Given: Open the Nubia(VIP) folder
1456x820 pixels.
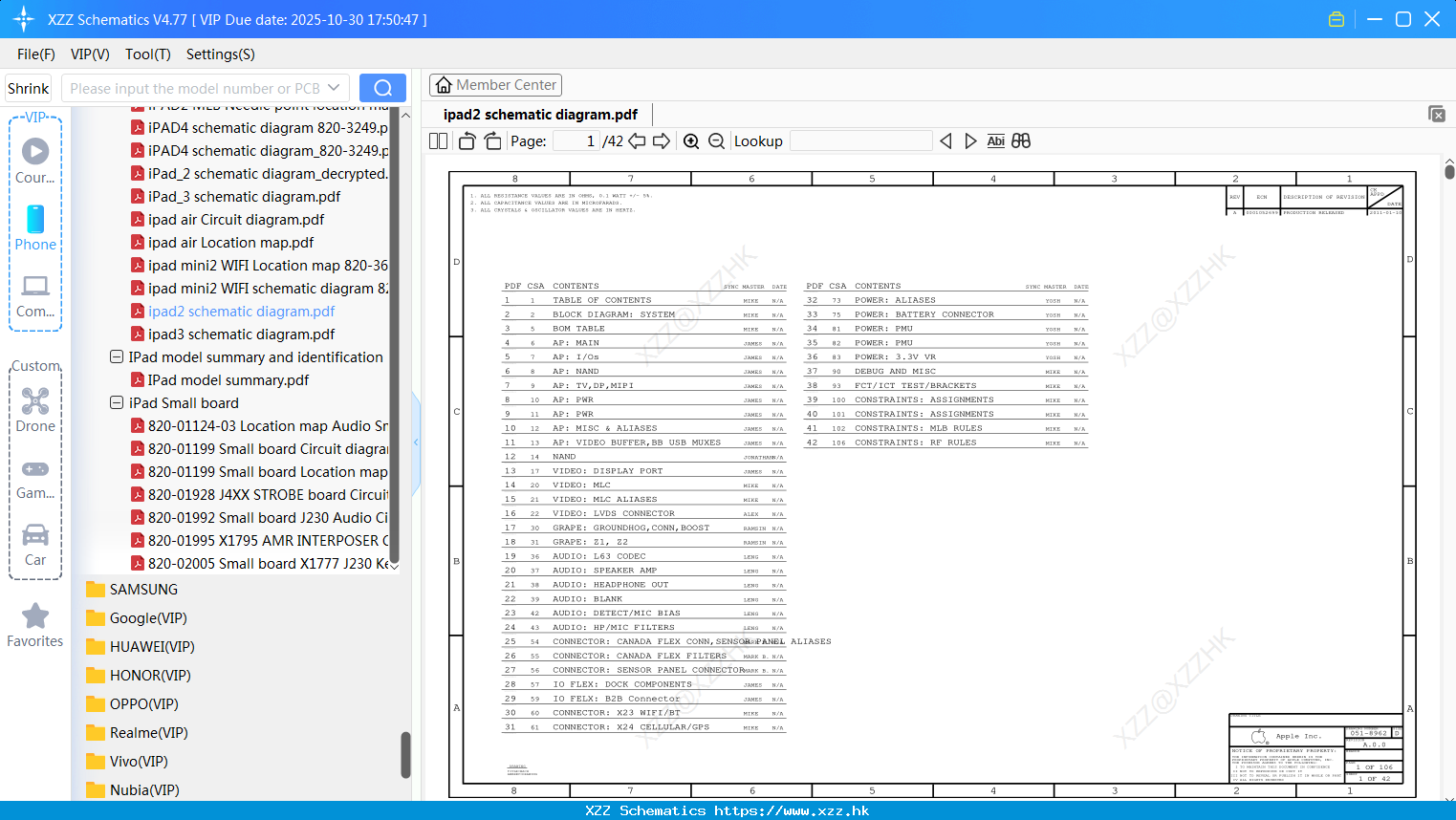Looking at the screenshot, I should click(133, 789).
